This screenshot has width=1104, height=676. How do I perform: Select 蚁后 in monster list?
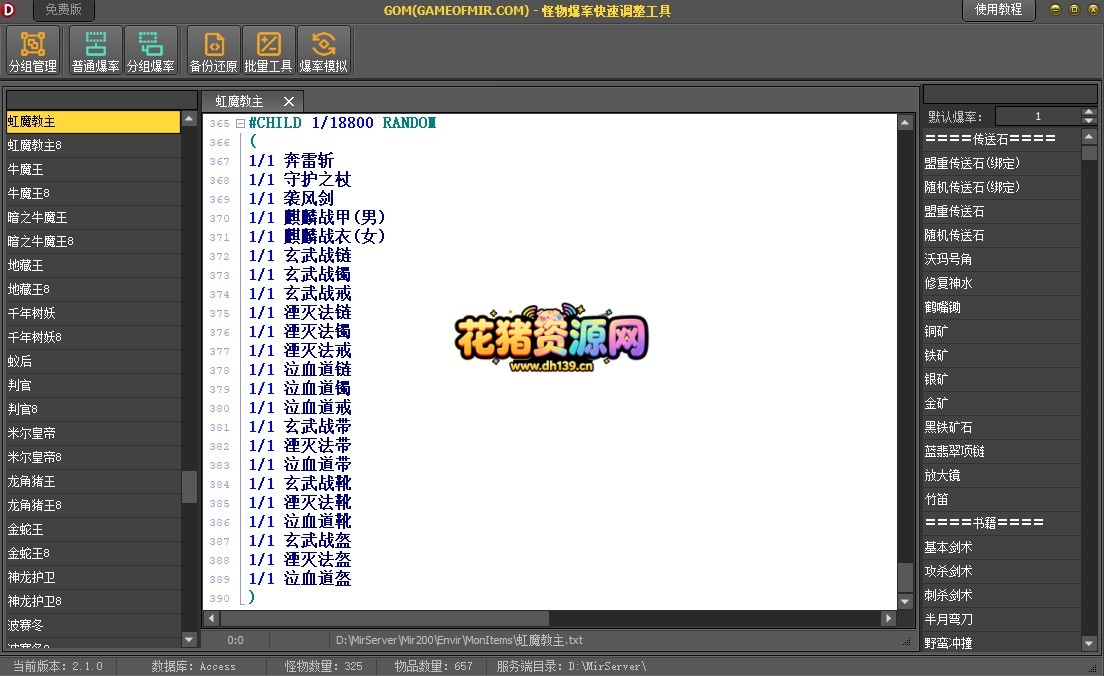coord(93,361)
